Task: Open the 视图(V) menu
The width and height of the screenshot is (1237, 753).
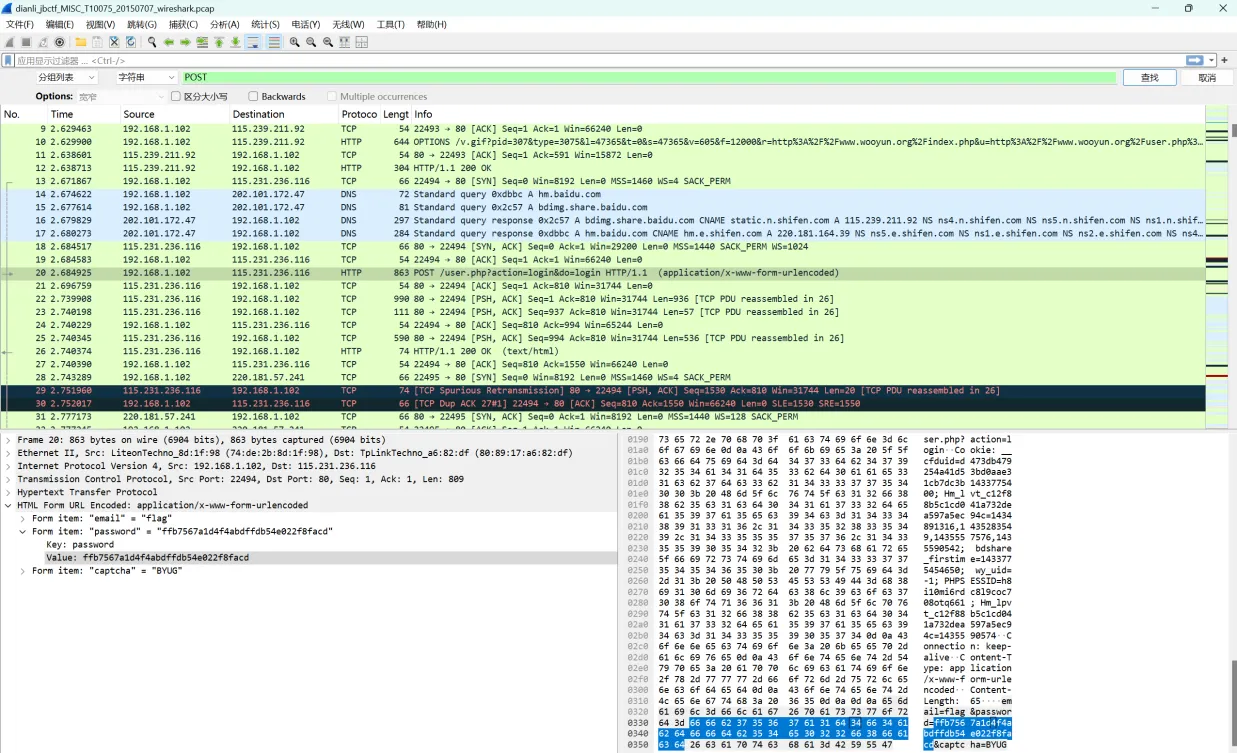Action: (100, 24)
